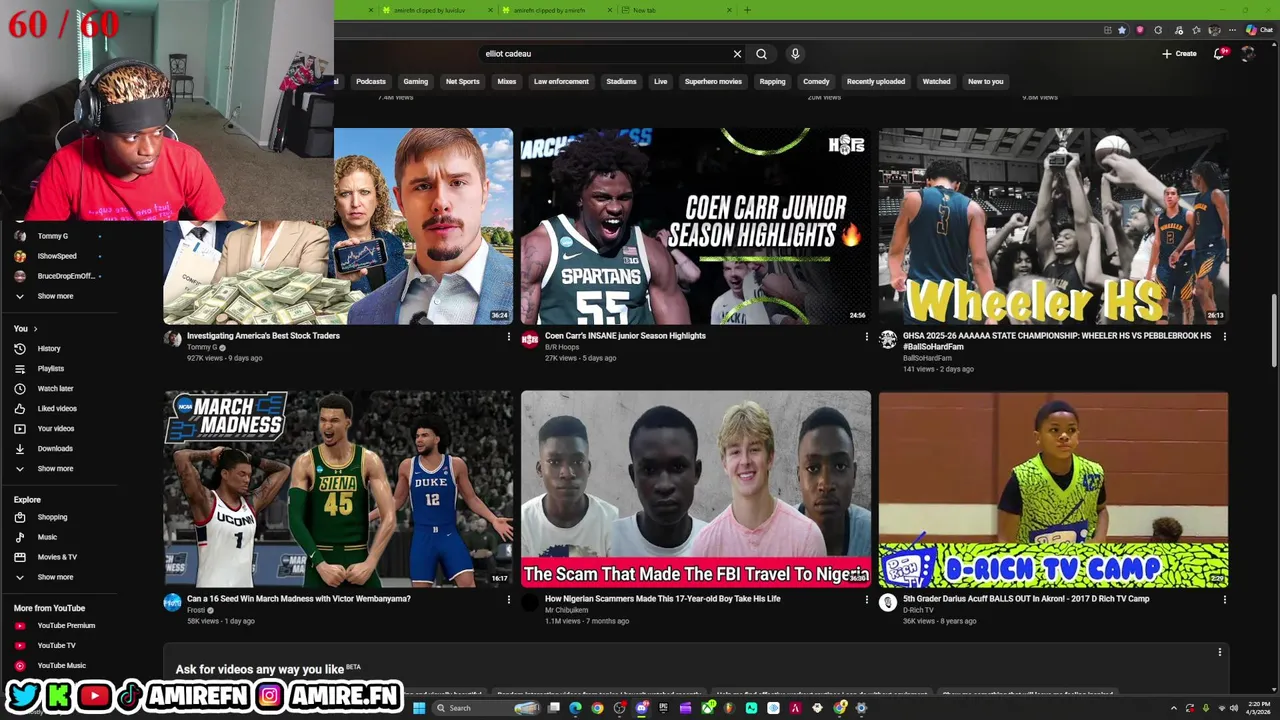
Task: Start voice search with the microphone icon
Action: (795, 54)
